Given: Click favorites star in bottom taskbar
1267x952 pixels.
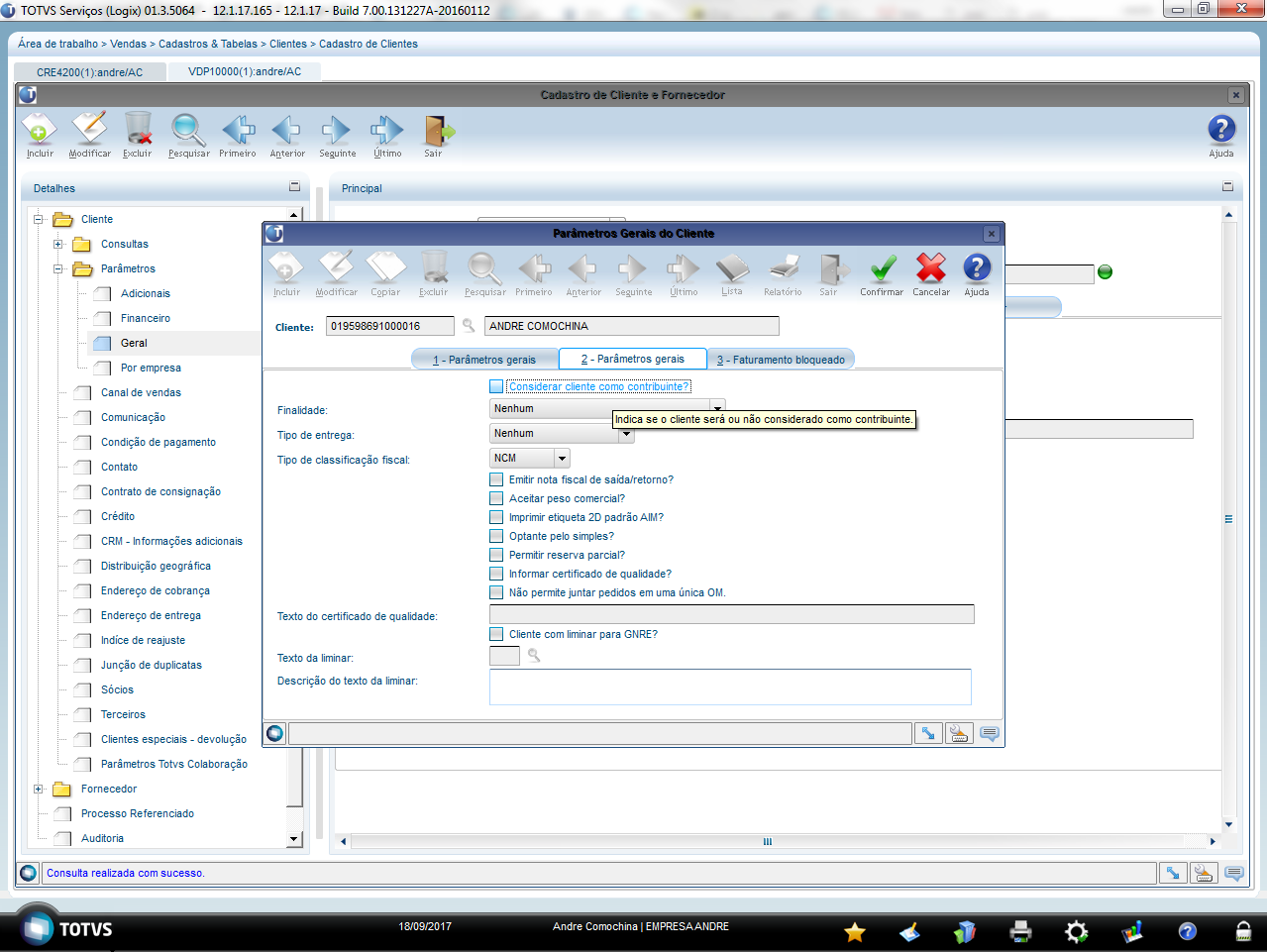Looking at the screenshot, I should click(855, 931).
